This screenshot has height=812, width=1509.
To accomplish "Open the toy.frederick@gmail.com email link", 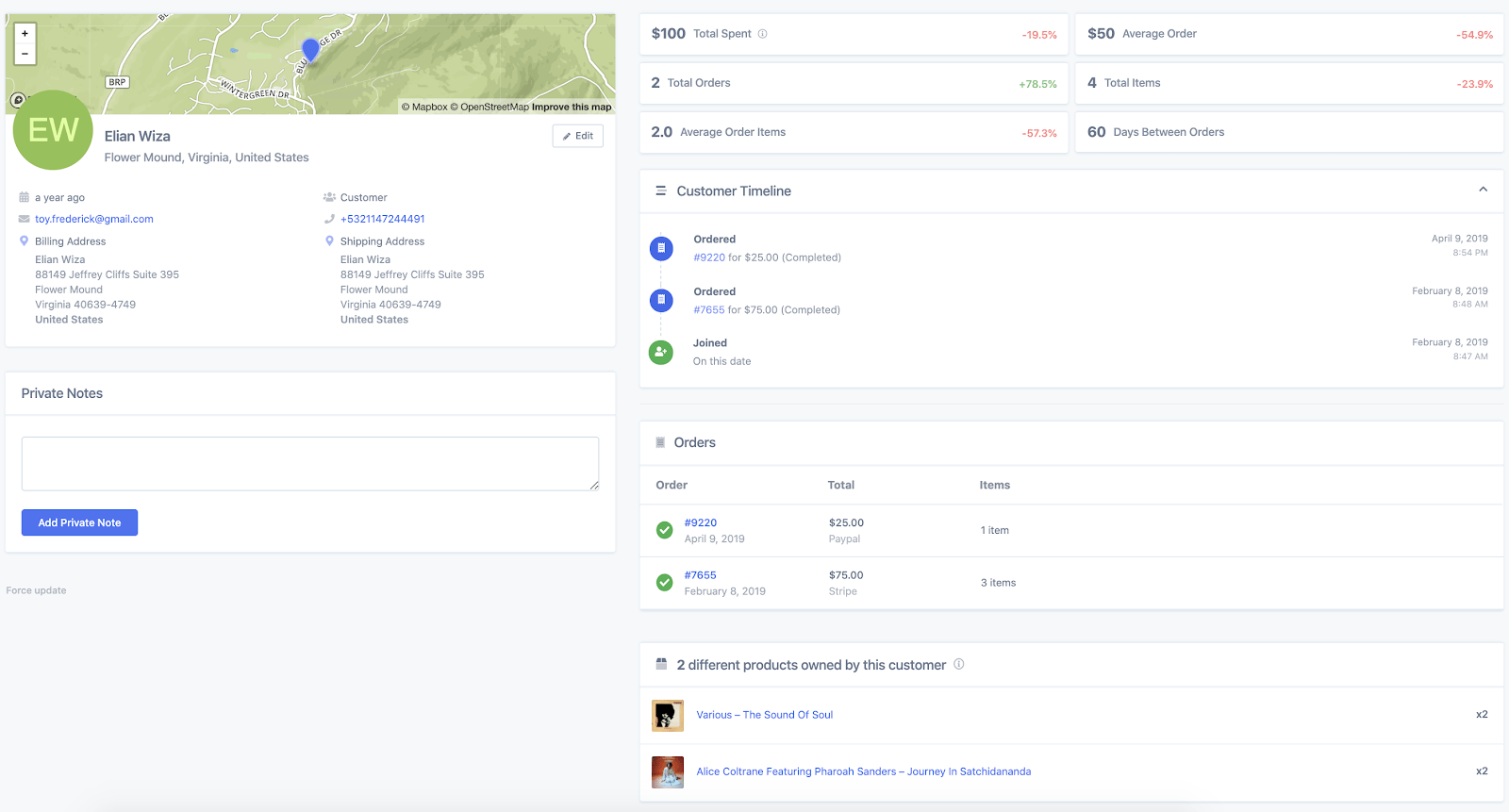I will 94,219.
